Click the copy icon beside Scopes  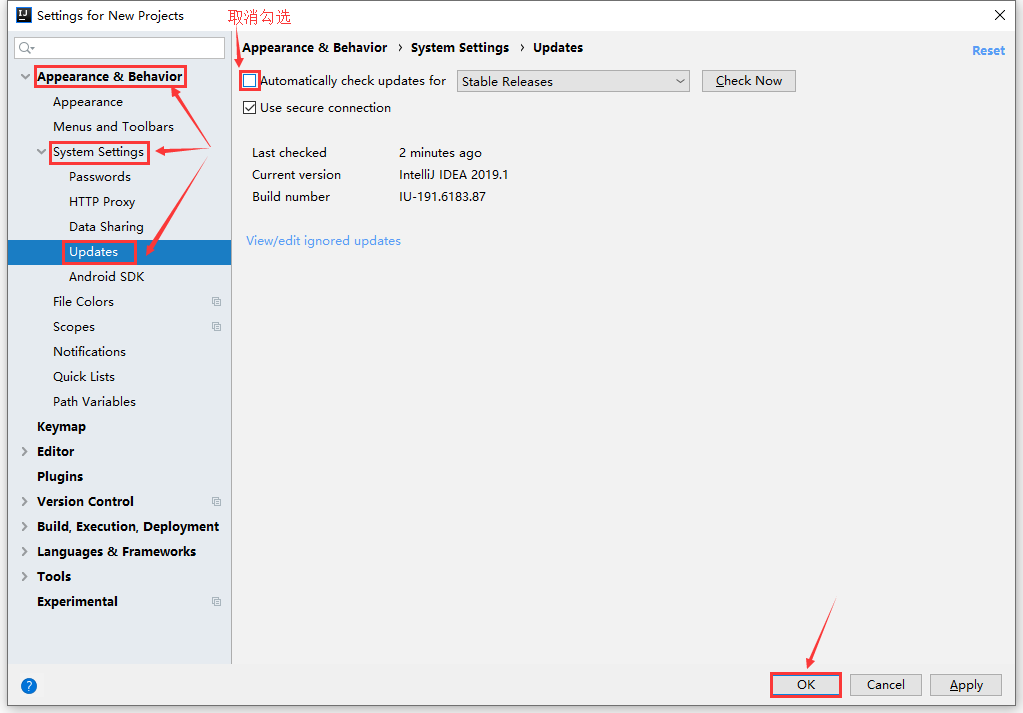click(x=217, y=326)
